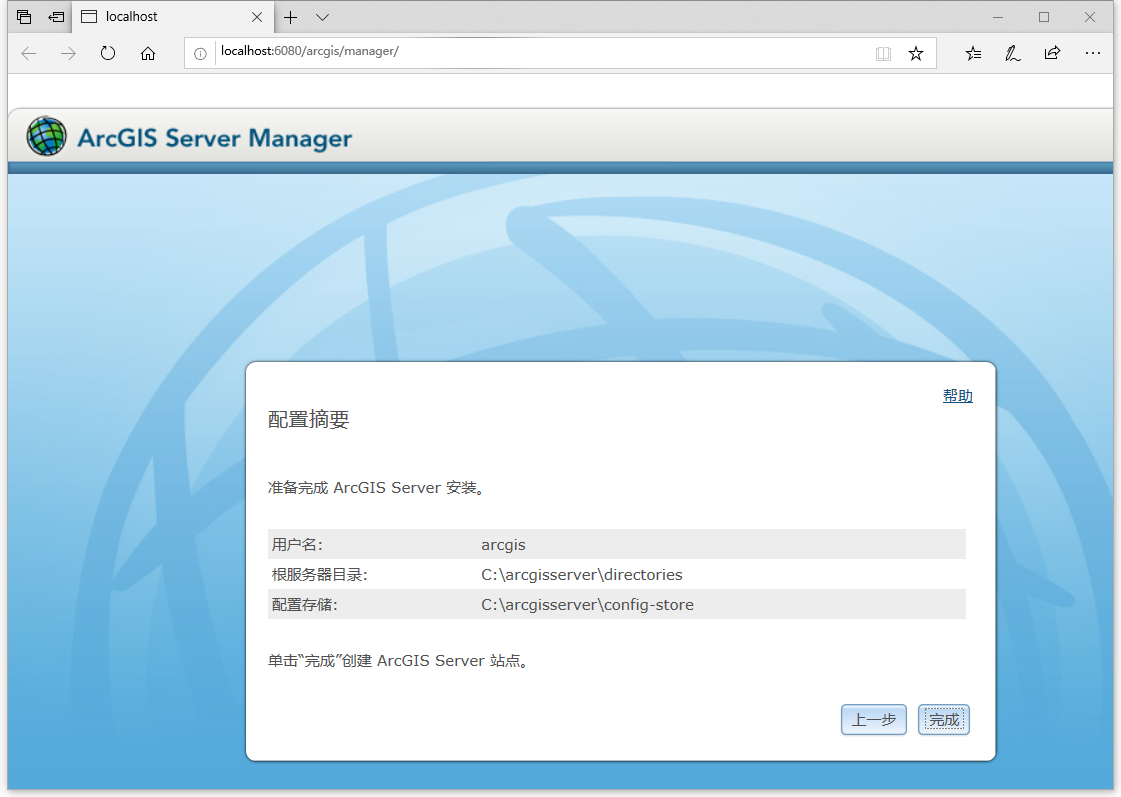This screenshot has width=1121, height=797.
Task: Open reading view book icon
Action: click(x=884, y=54)
